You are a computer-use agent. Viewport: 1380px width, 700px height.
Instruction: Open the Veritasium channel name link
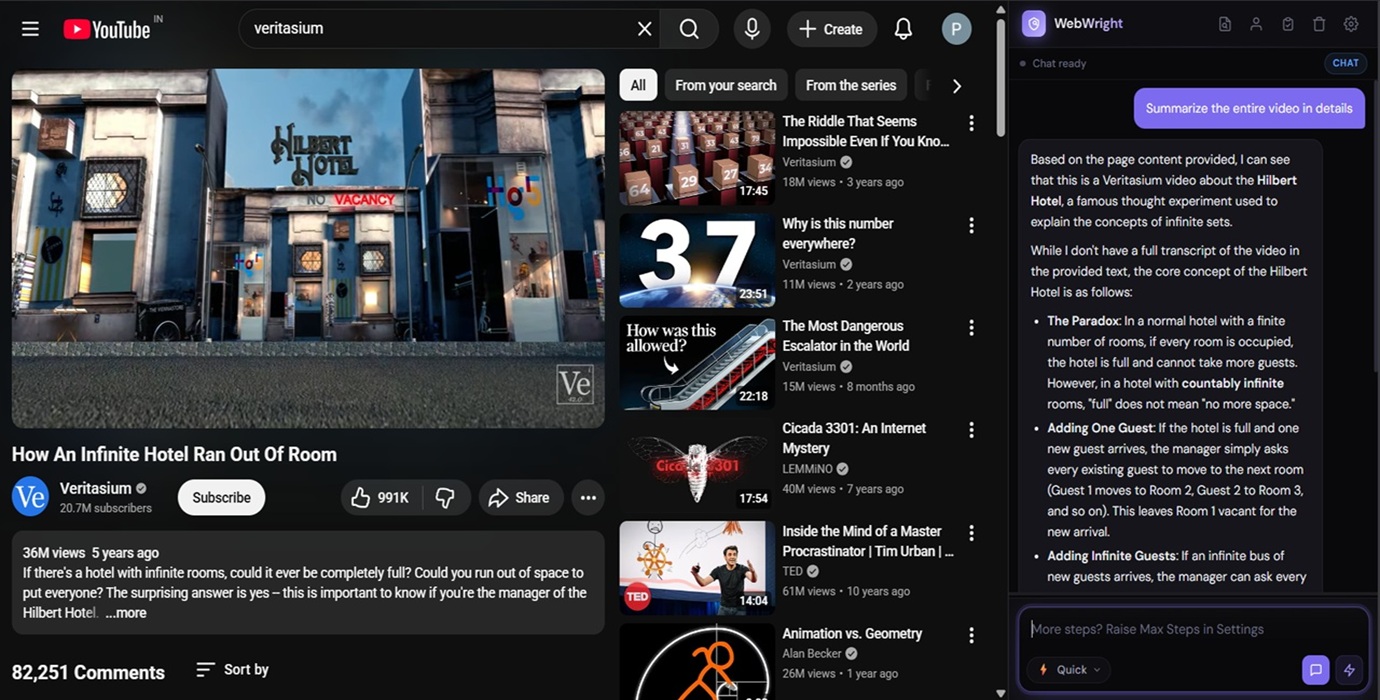[96, 488]
